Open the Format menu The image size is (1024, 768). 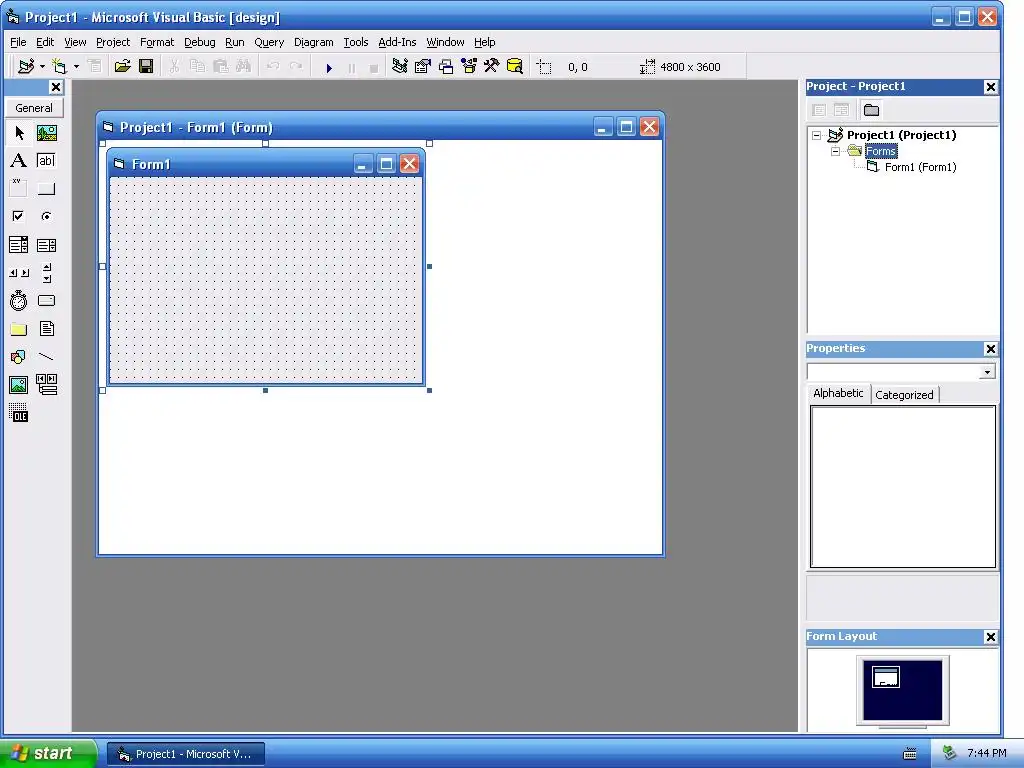(157, 42)
